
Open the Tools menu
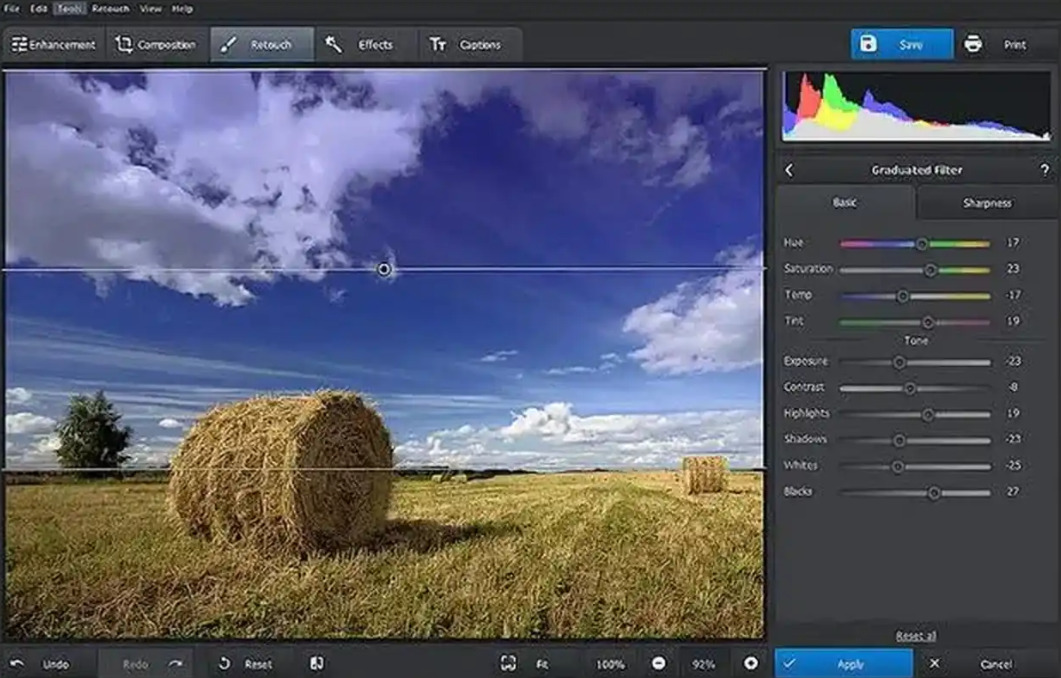[x=69, y=9]
